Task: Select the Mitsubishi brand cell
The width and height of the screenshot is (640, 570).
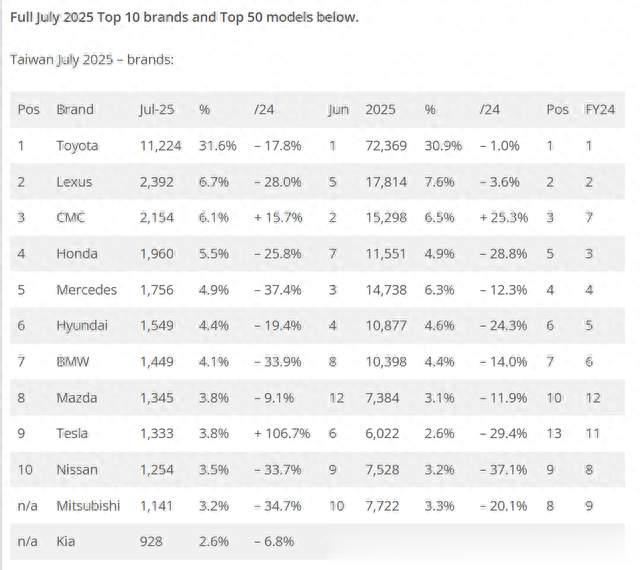Action: point(88,505)
